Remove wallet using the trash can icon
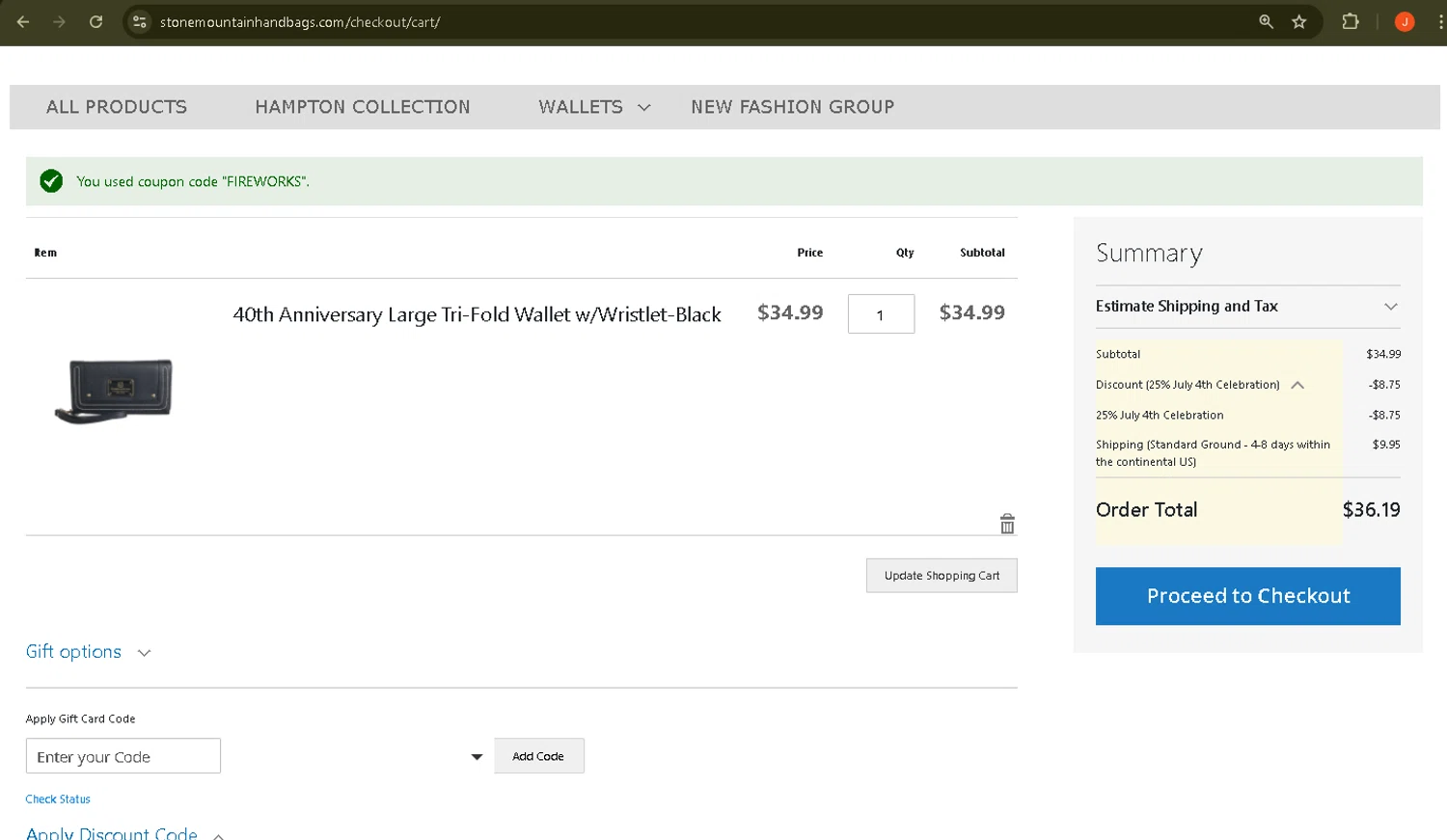This screenshot has height=840, width=1447. coord(1007,524)
